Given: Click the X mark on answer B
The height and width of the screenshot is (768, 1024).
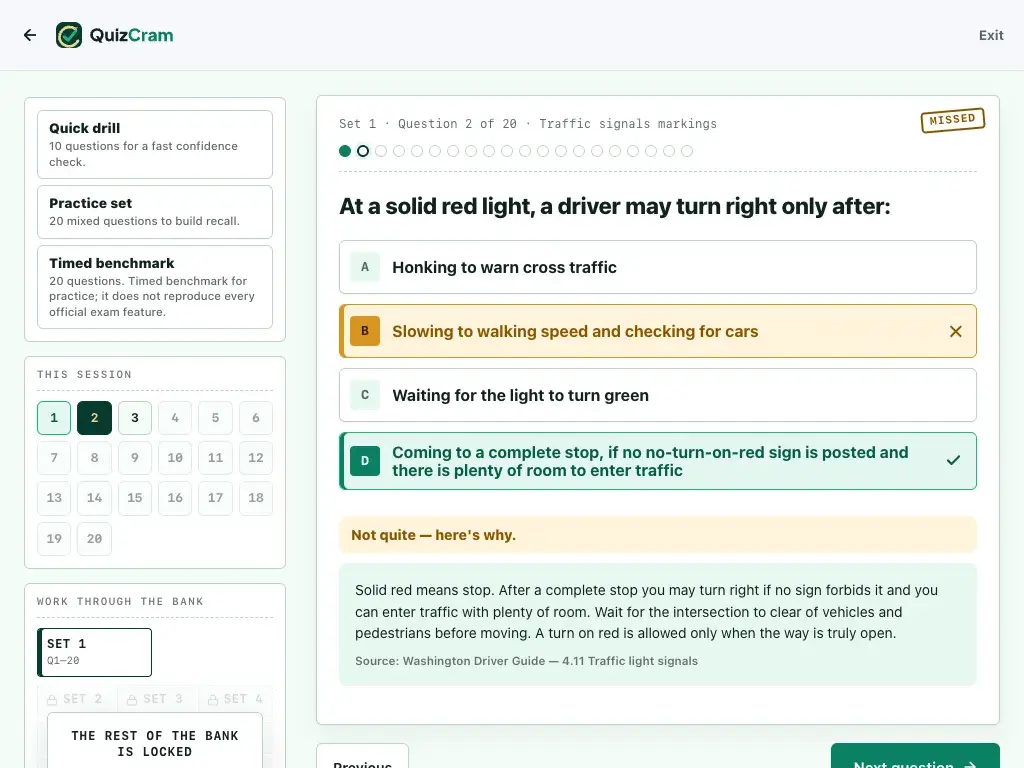Looking at the screenshot, I should coord(955,332).
